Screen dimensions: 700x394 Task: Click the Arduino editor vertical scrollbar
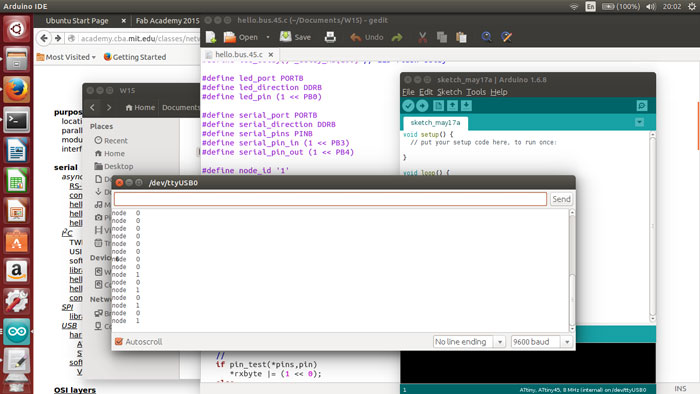pyautogui.click(x=652, y=226)
